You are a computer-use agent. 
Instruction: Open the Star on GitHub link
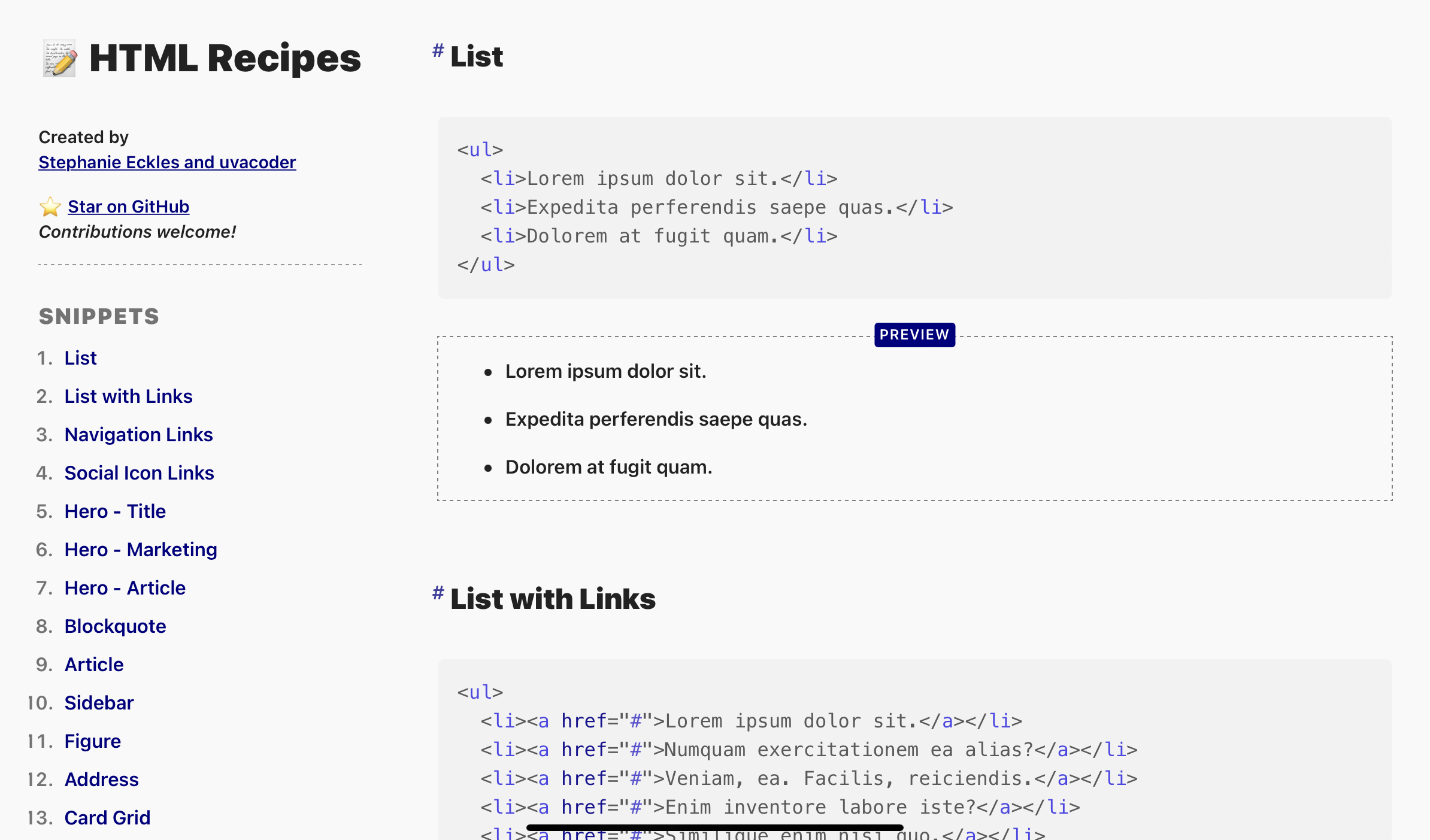129,206
